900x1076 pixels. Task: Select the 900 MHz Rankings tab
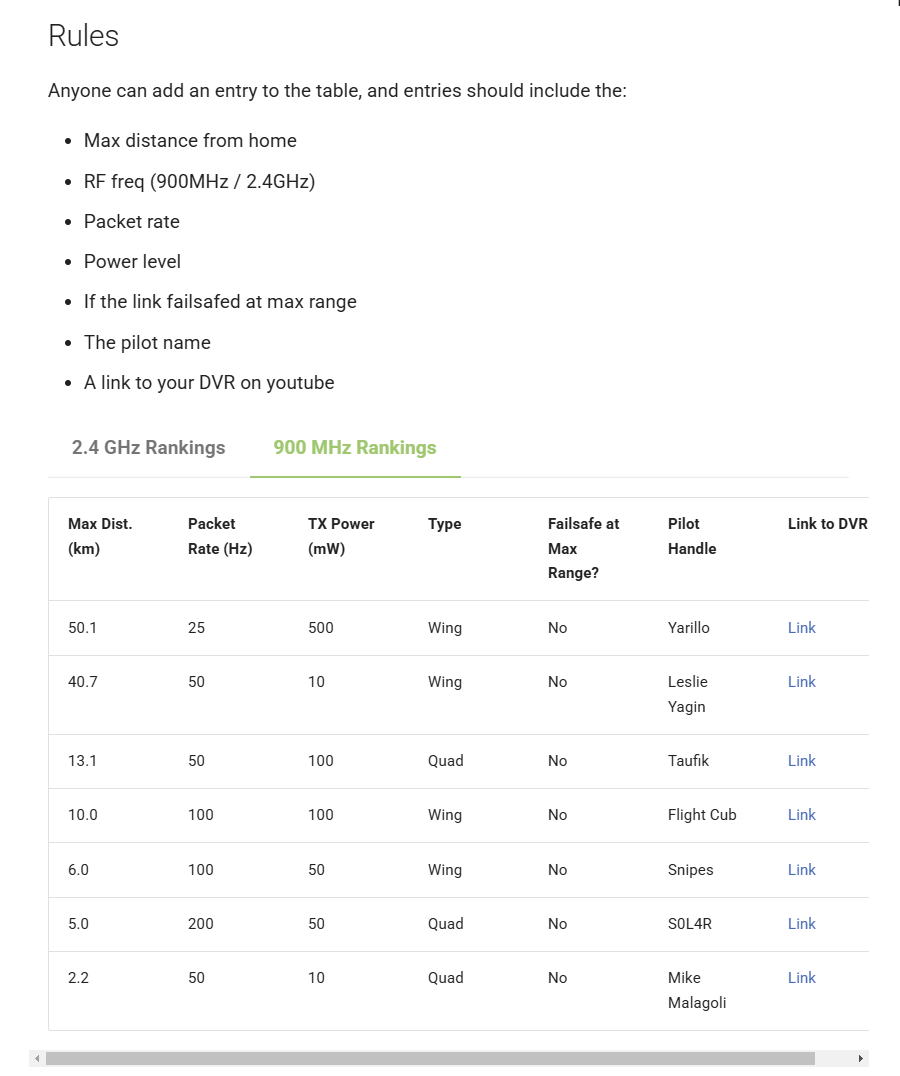(355, 448)
